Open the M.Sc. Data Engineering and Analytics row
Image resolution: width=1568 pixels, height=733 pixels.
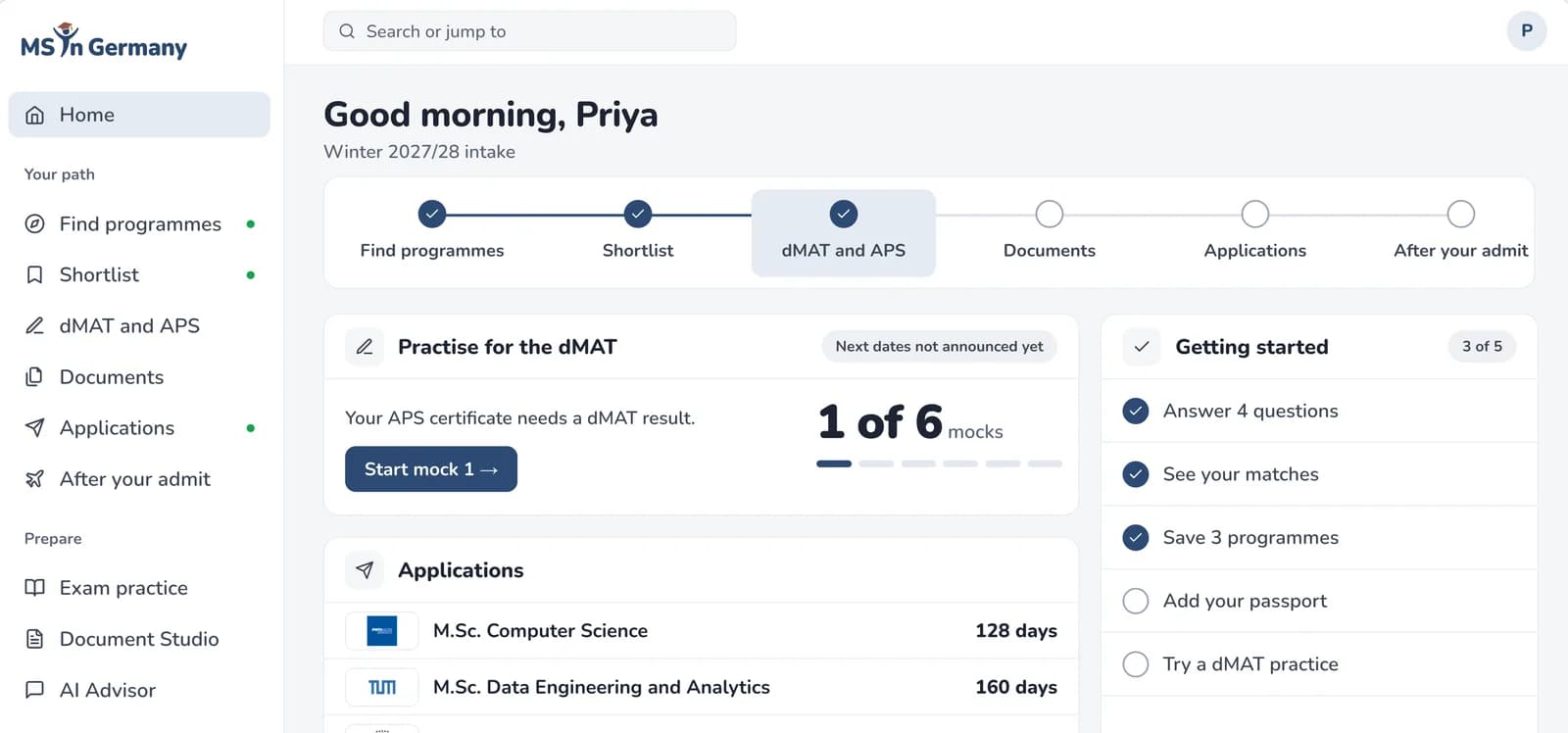(702, 688)
